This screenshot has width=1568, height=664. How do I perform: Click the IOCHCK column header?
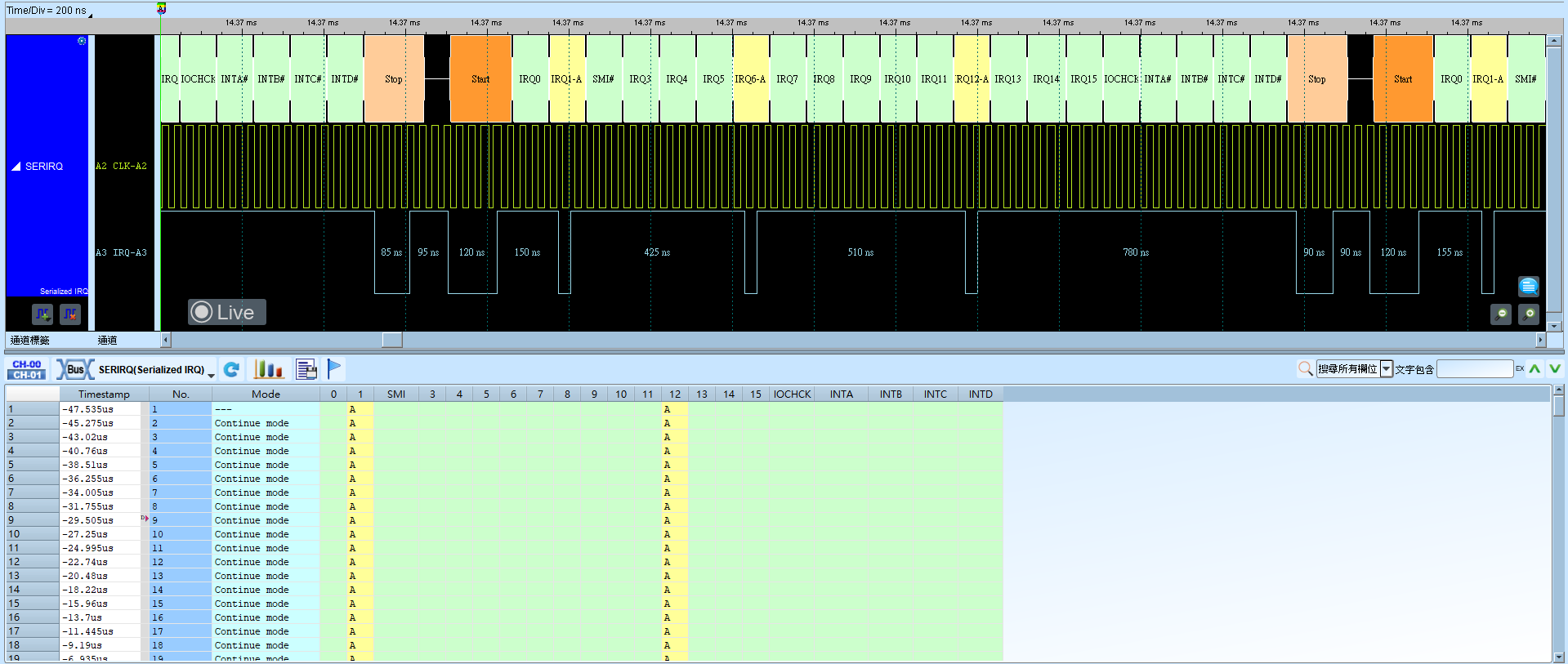tap(792, 394)
